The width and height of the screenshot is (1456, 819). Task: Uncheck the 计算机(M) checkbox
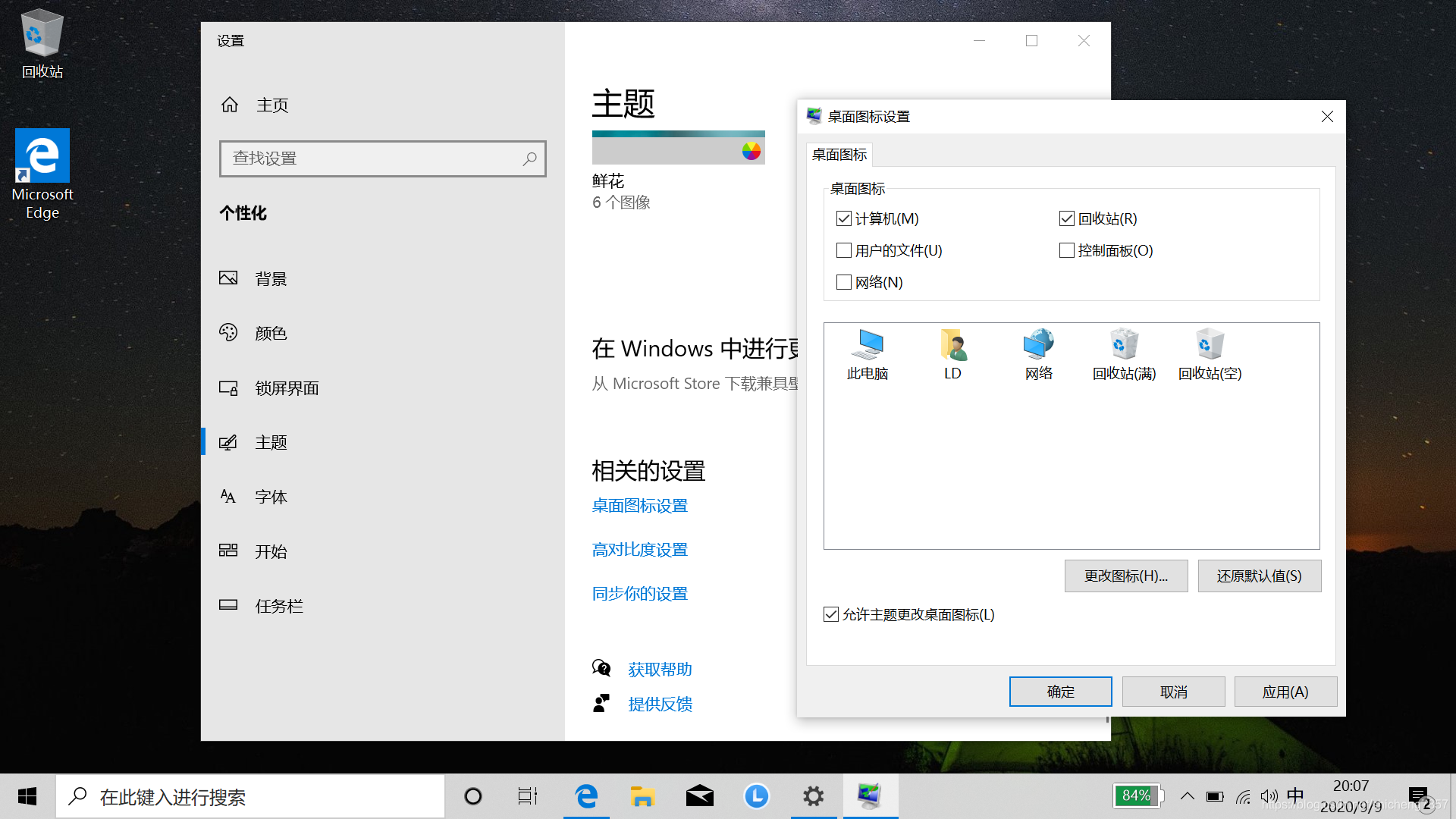(x=844, y=219)
